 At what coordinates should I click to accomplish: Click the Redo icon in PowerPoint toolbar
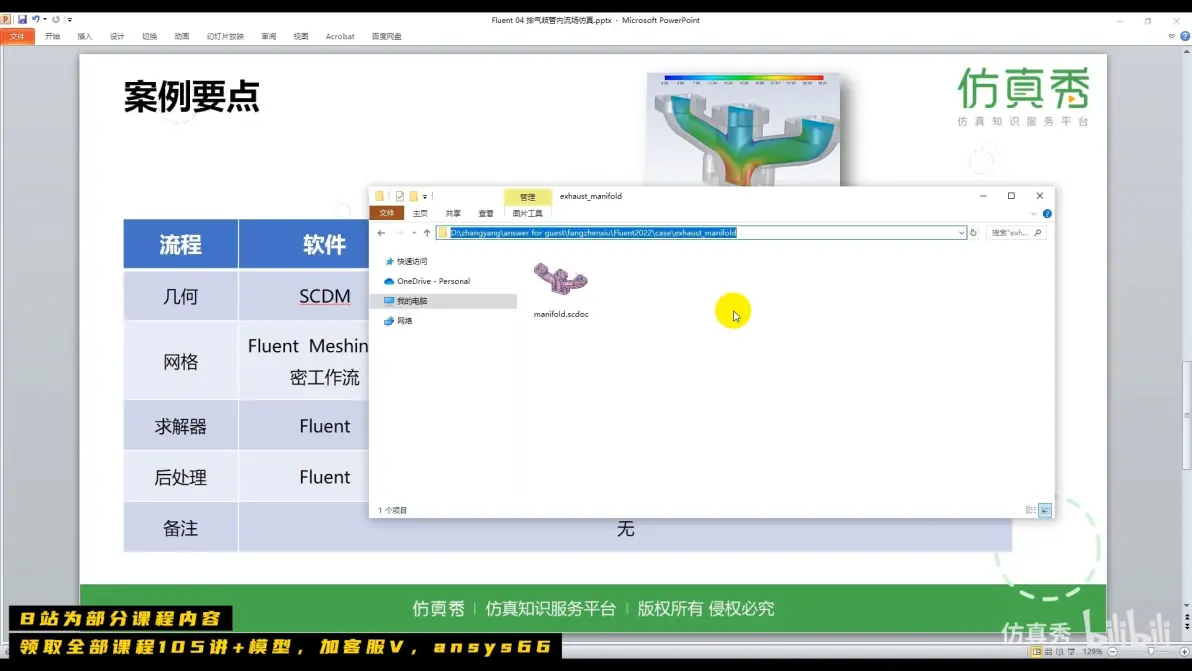(x=55, y=20)
